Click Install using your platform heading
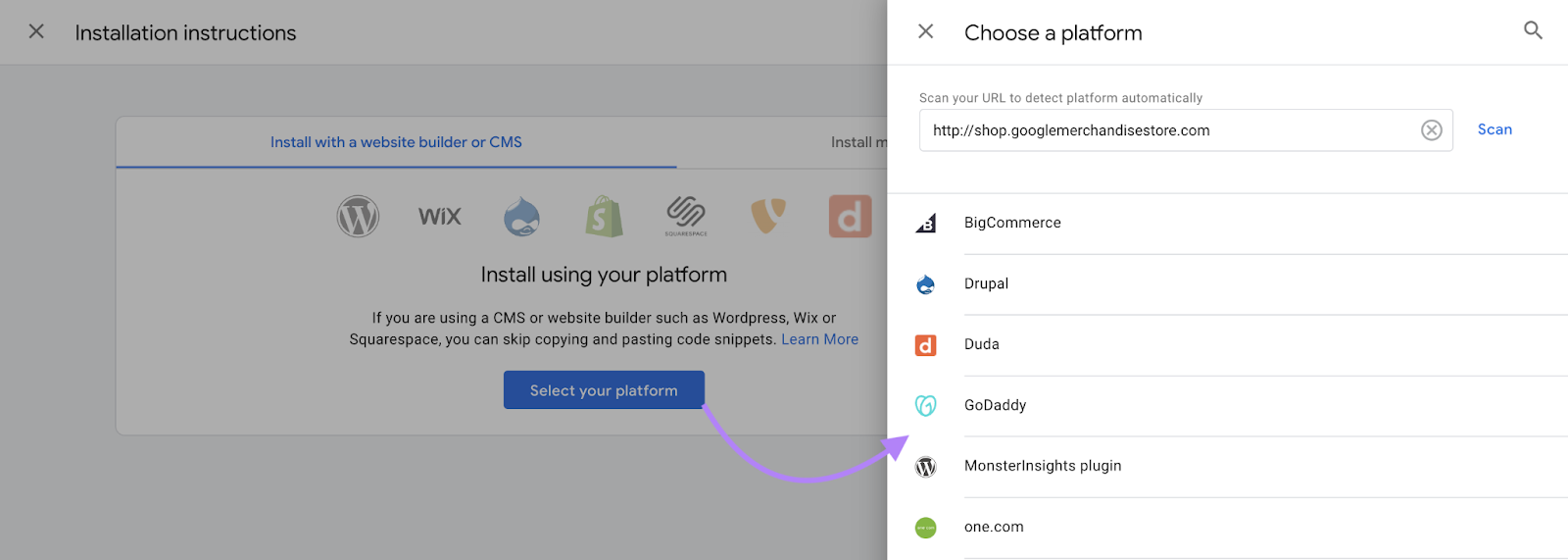This screenshot has width=1568, height=560. [x=604, y=275]
